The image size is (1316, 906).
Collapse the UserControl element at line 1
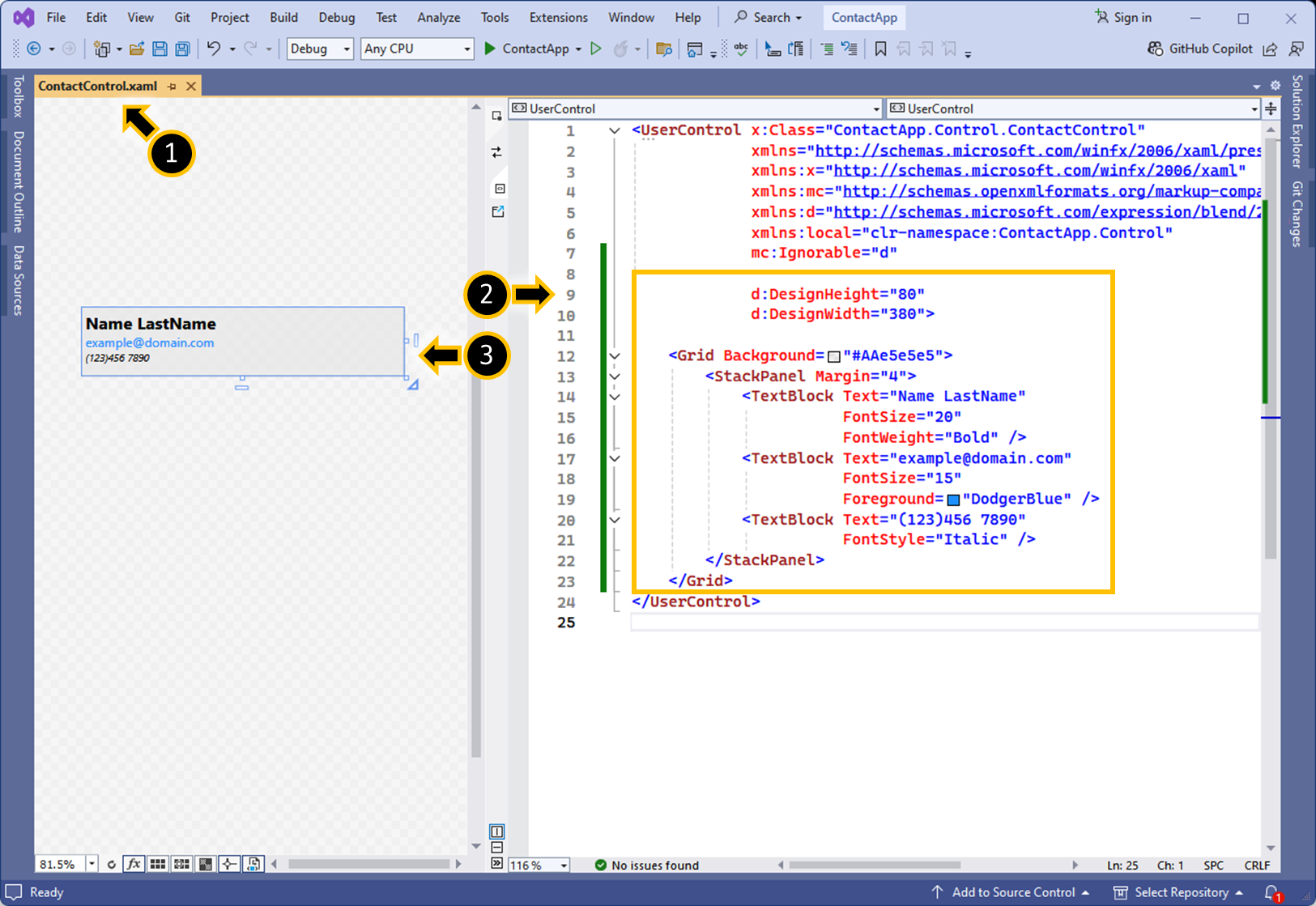[615, 130]
